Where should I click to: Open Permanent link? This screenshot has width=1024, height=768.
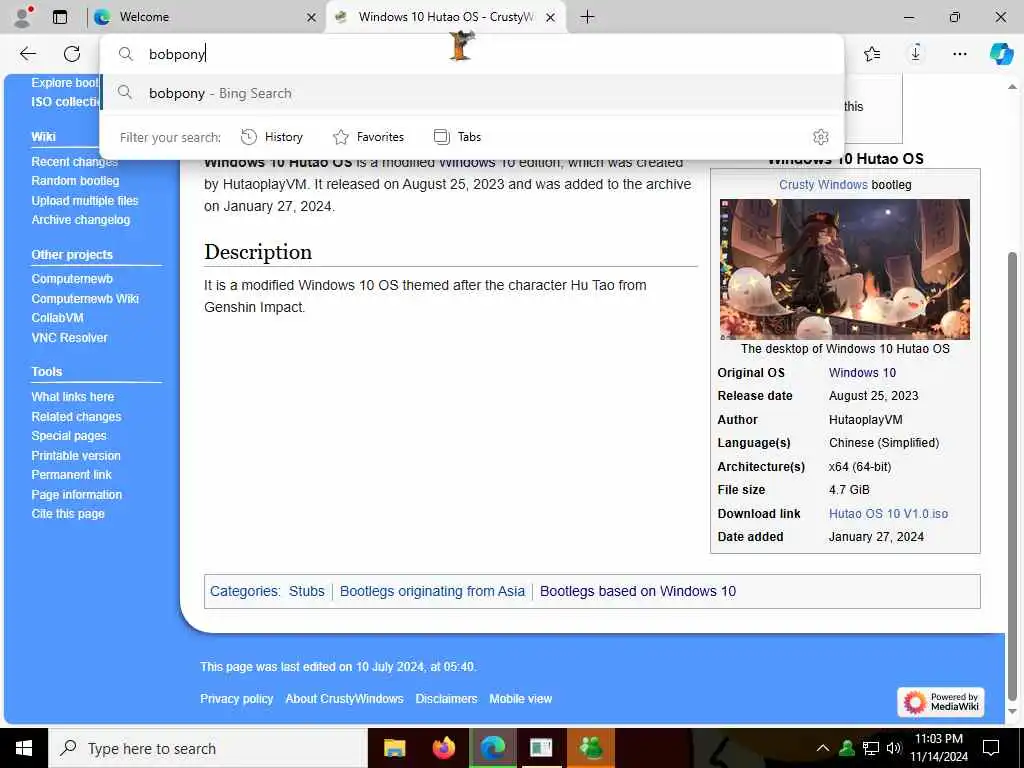(x=71, y=475)
